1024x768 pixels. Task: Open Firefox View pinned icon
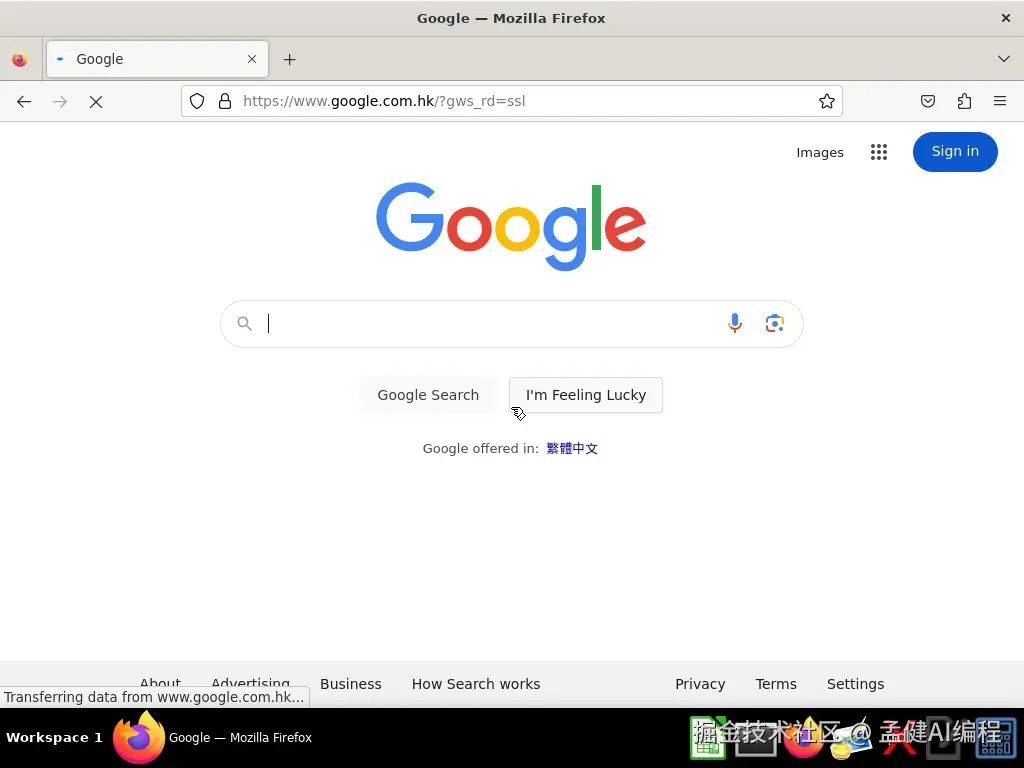pos(20,59)
